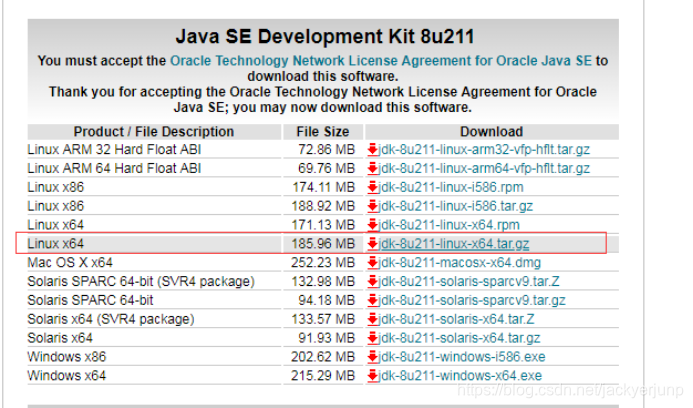The image size is (693, 408).
Task: Download the jdk-8u211-linux-i586.tar.gz link
Action: pos(456,206)
